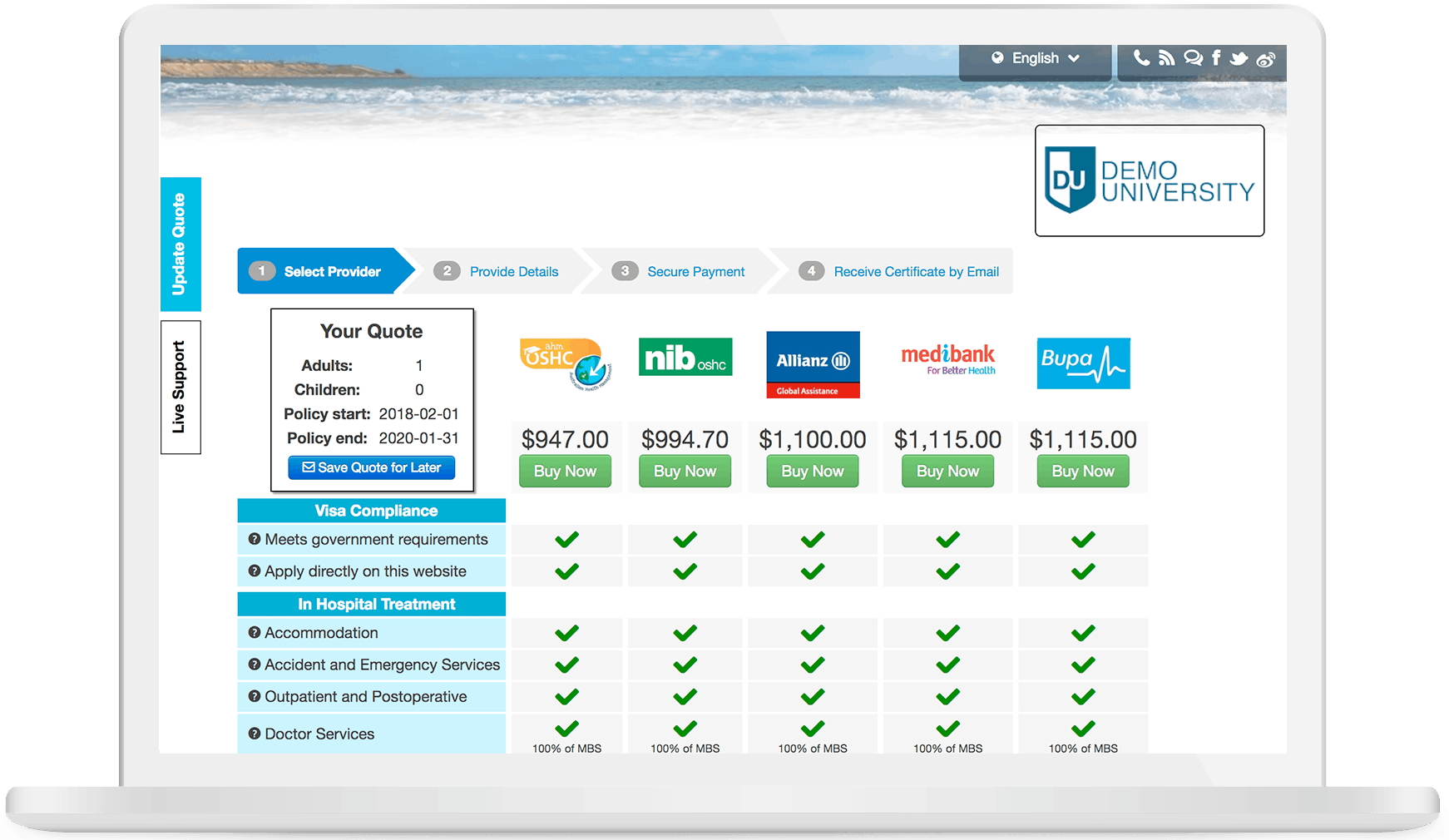Visit the Weibo icon in header

(1266, 59)
